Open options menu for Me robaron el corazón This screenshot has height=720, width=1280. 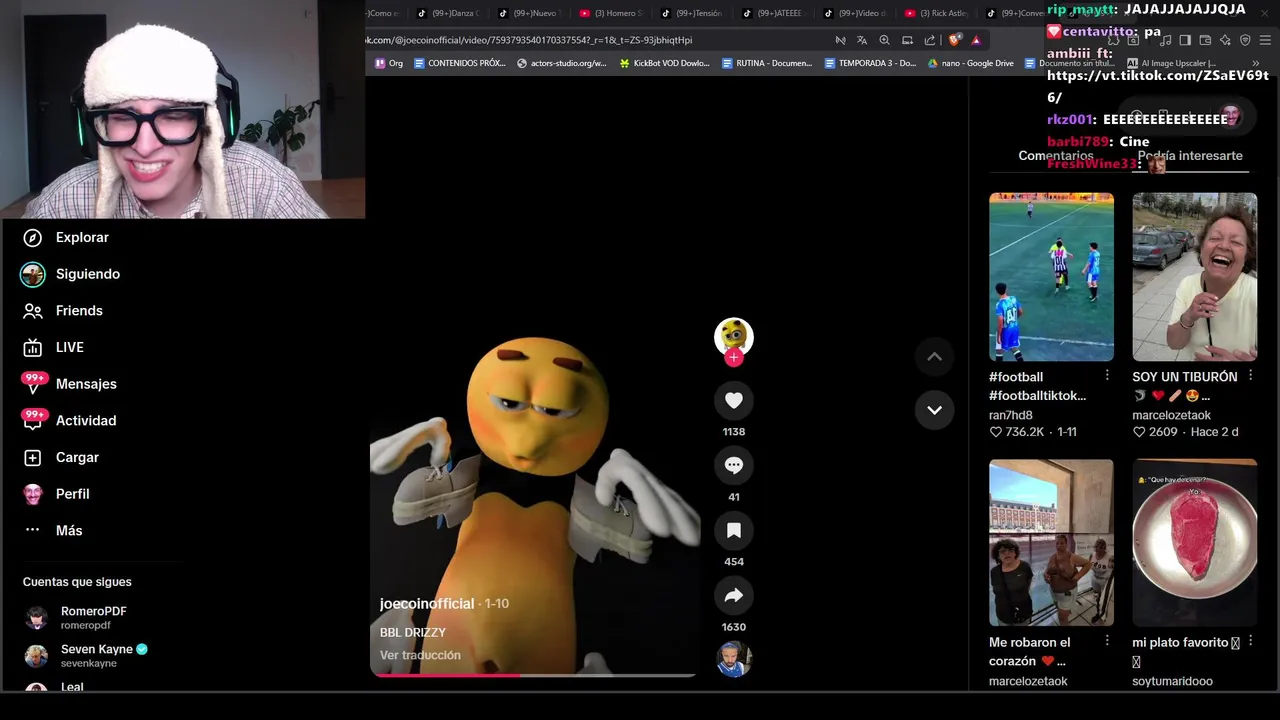point(1107,641)
